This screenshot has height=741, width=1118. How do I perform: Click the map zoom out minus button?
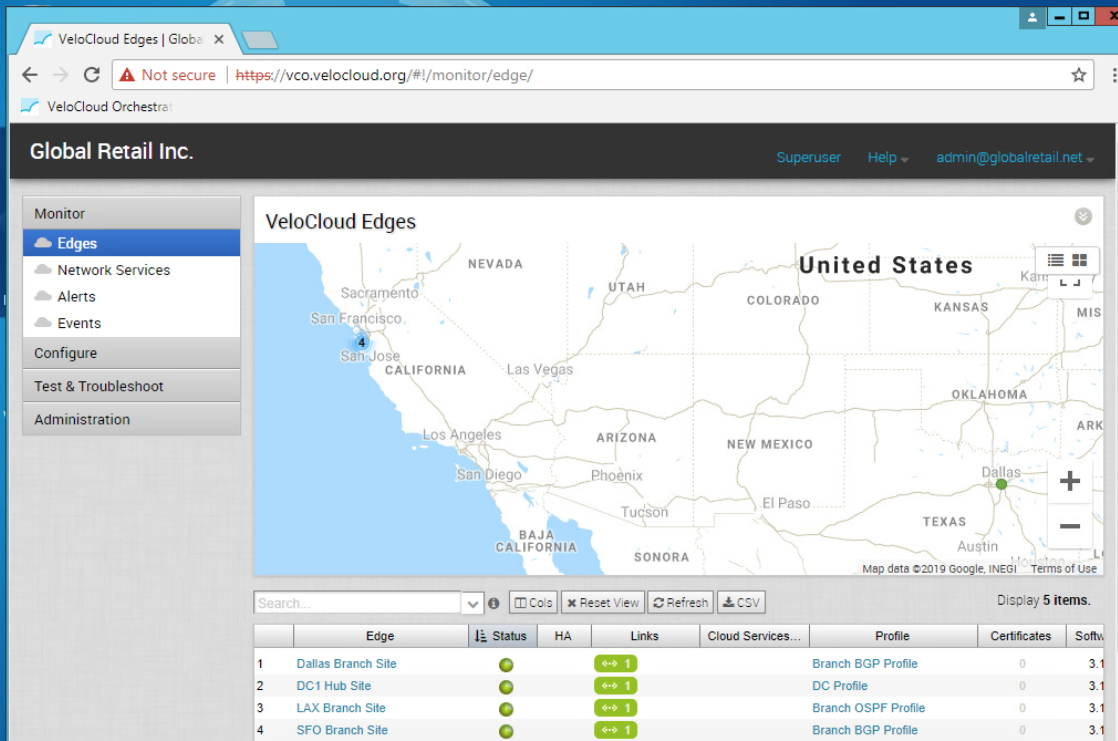coord(1069,526)
